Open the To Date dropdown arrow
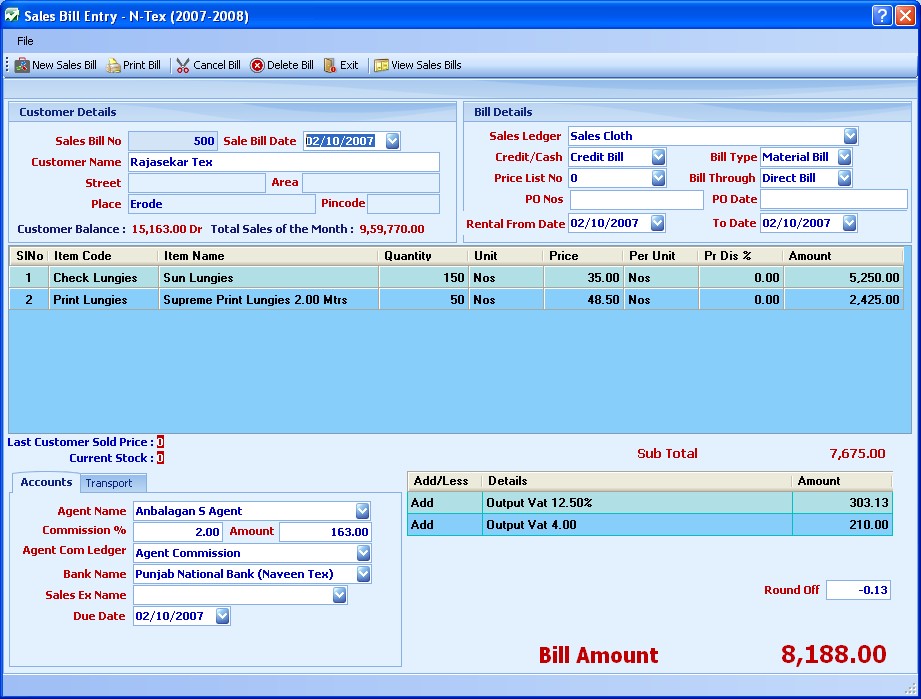Image resolution: width=921 pixels, height=699 pixels. coord(849,223)
